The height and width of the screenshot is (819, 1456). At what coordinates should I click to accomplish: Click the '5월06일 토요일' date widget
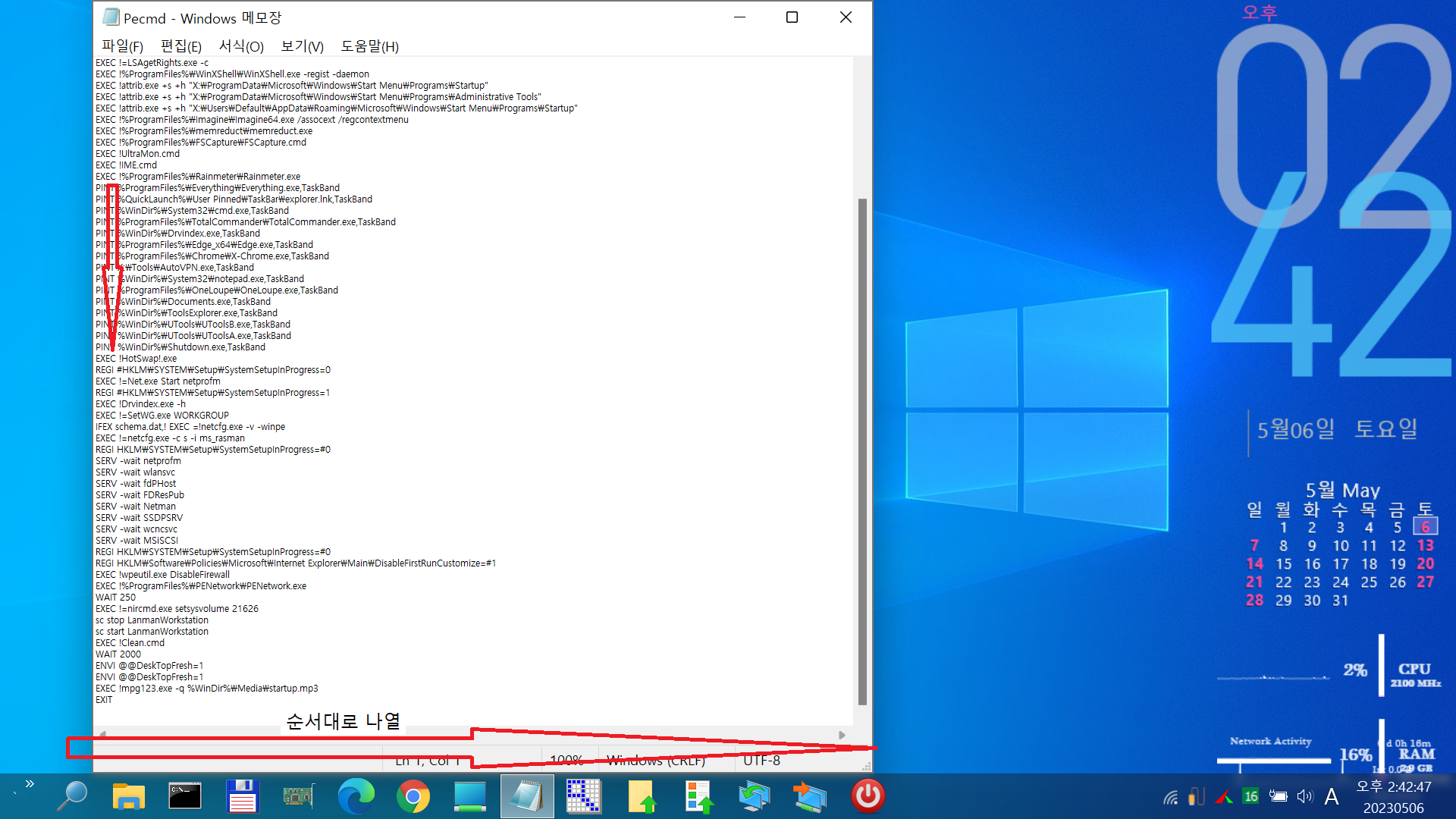tap(1338, 429)
